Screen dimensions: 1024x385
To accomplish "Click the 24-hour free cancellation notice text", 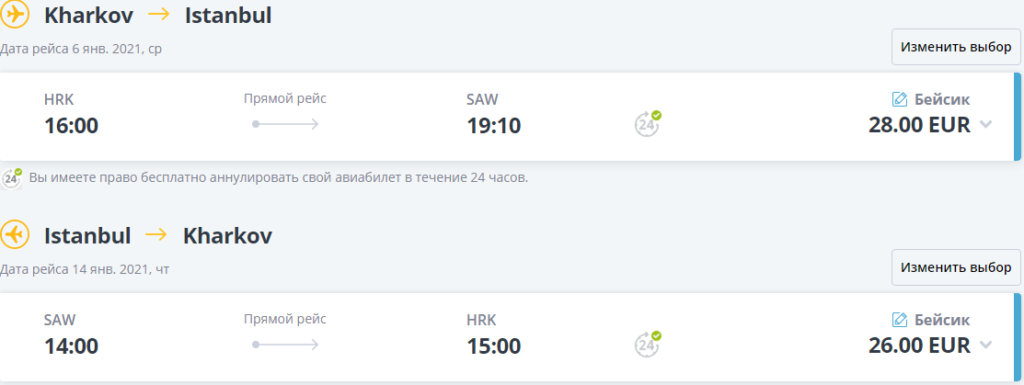I will [x=278, y=177].
